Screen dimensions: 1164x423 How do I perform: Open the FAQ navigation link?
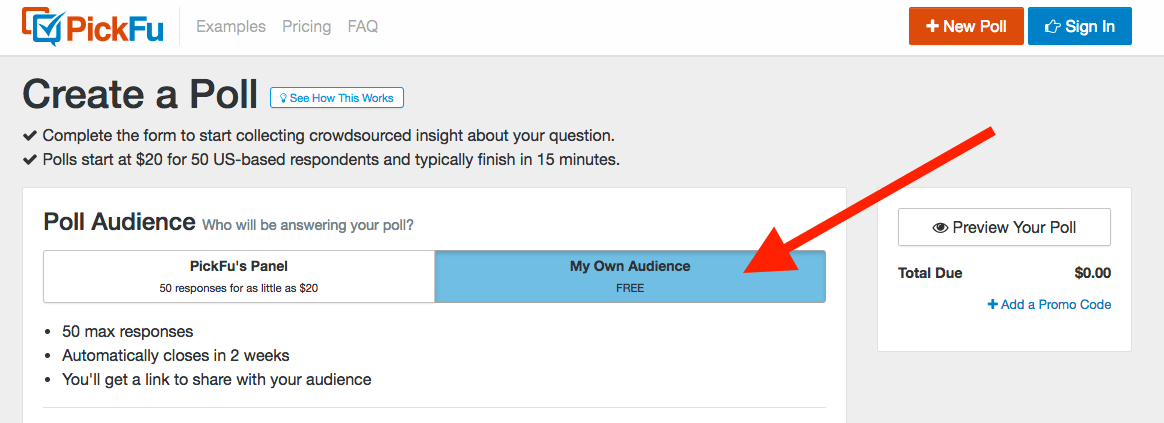363,27
